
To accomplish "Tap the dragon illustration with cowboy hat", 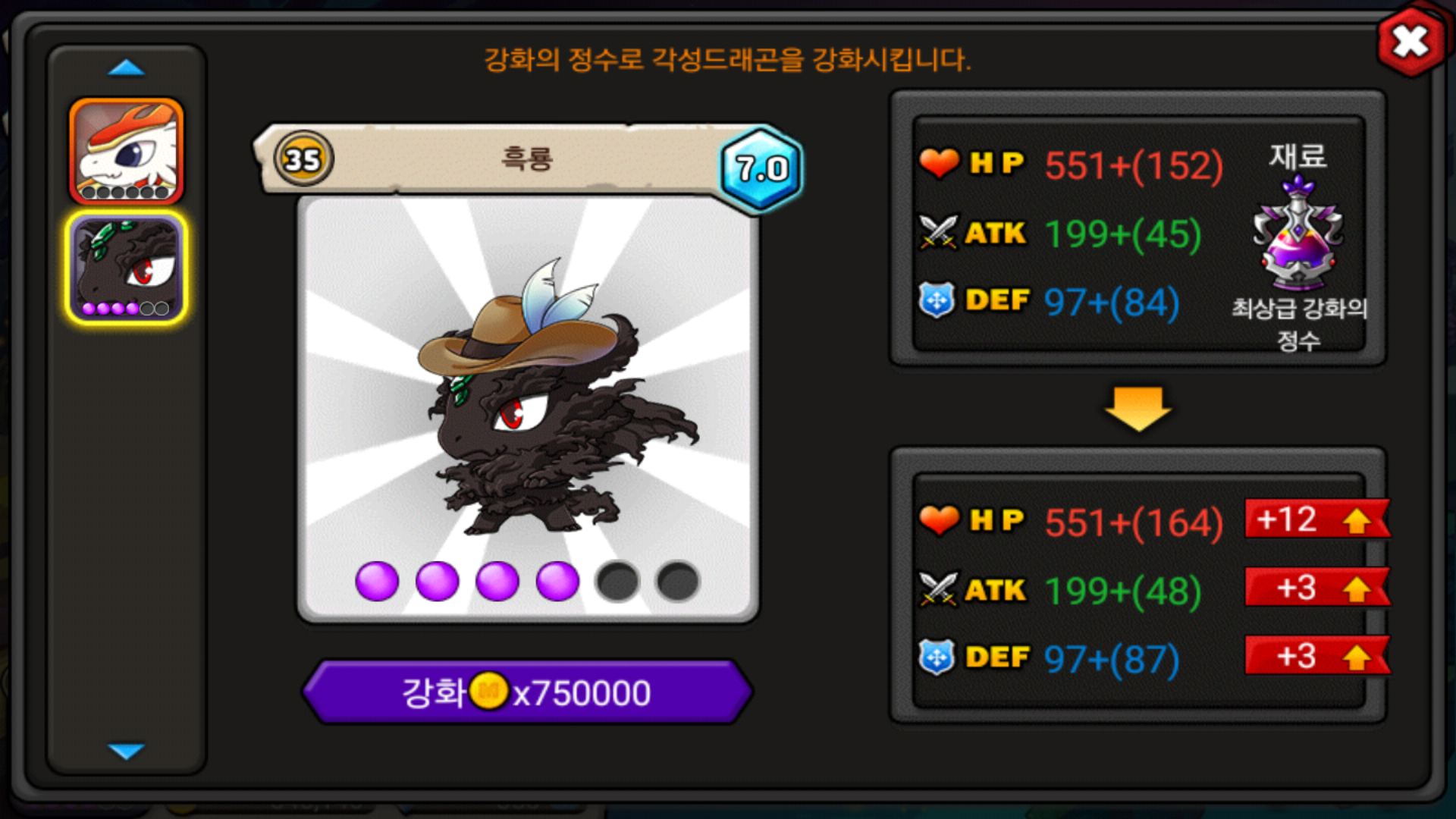I will click(557, 394).
